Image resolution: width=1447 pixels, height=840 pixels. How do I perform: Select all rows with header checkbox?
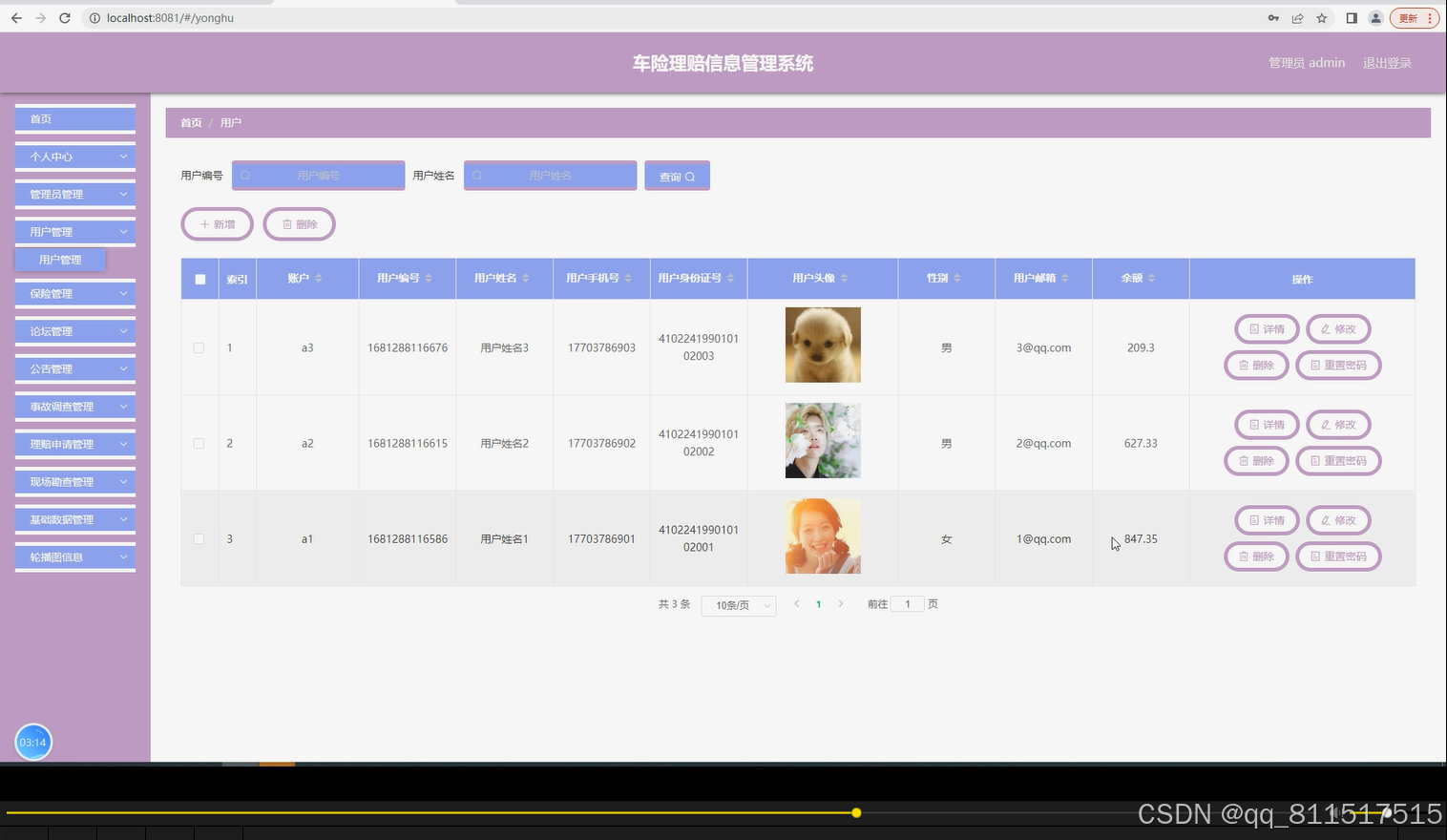pos(200,280)
